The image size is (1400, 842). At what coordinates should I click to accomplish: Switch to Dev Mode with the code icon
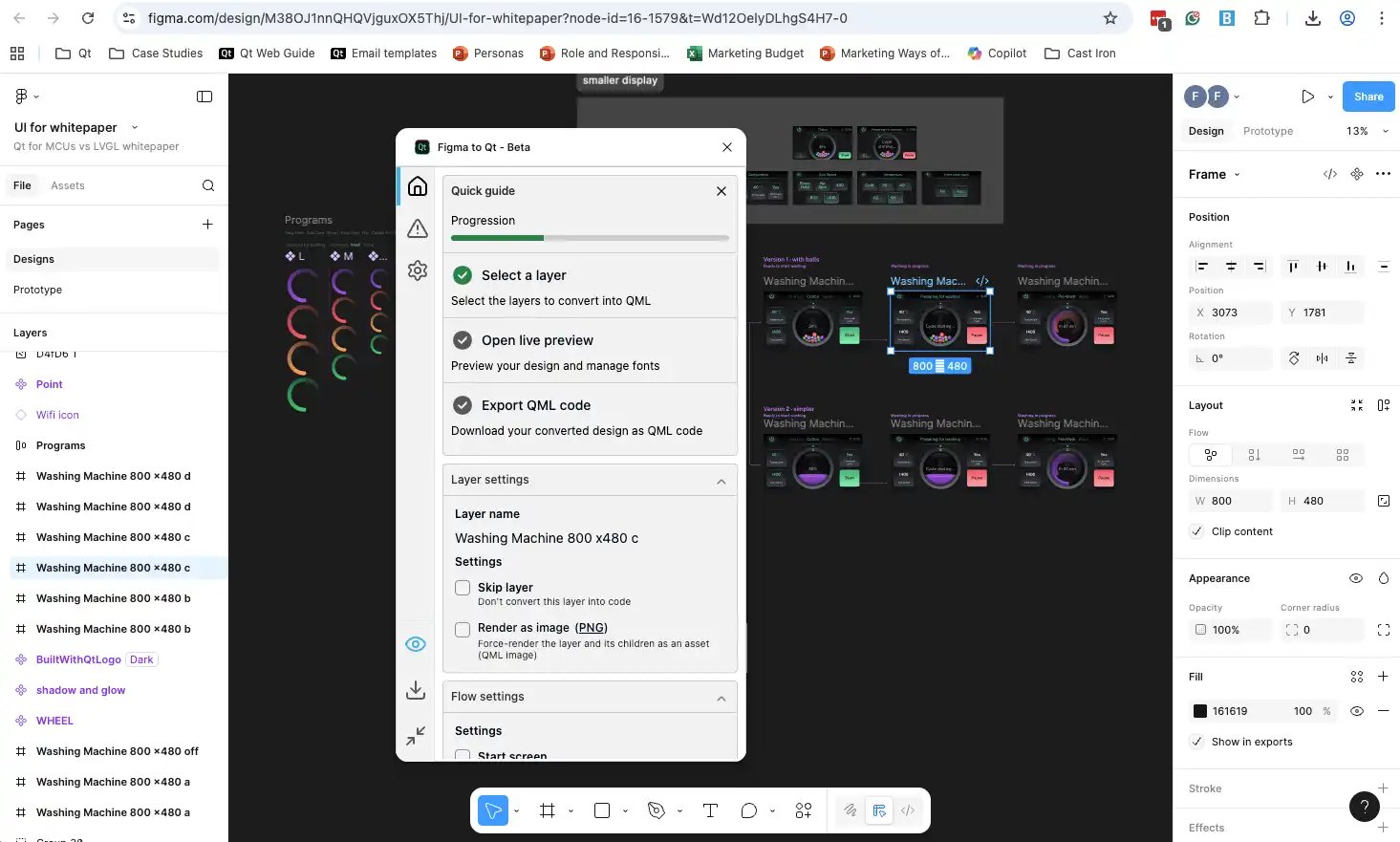coord(908,810)
